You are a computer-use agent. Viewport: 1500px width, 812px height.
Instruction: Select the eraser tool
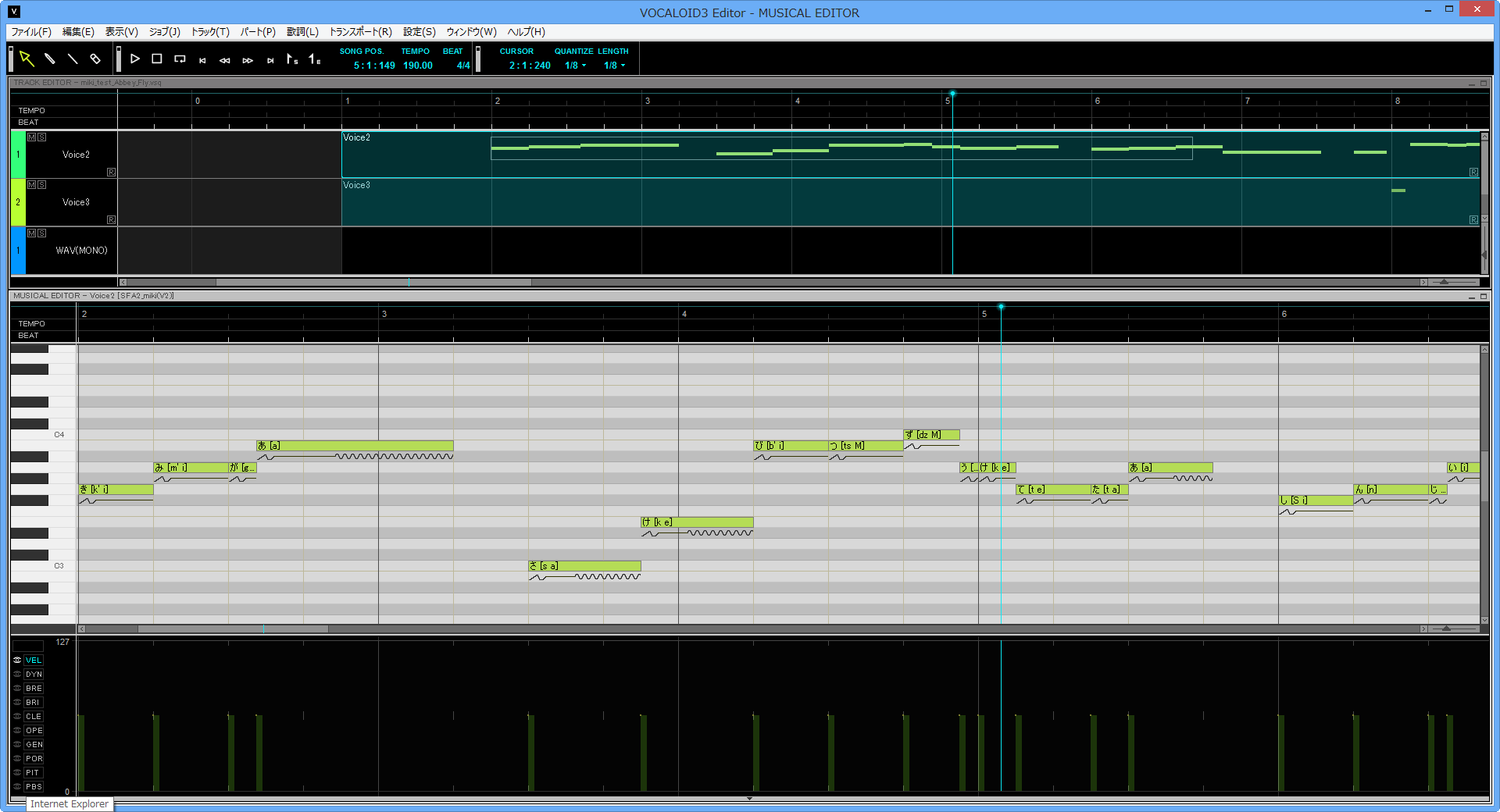coord(95,59)
